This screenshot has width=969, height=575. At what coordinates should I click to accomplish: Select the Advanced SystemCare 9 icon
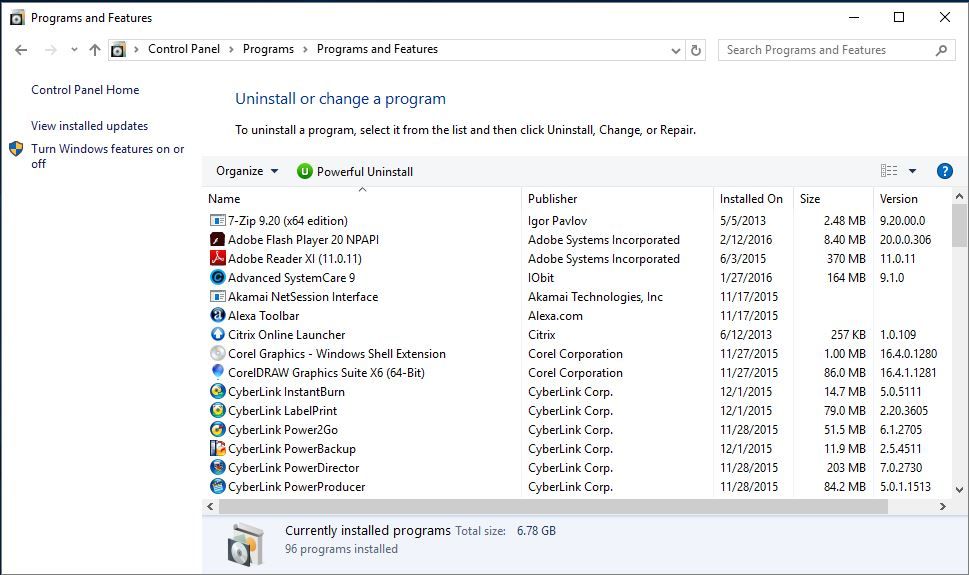click(218, 278)
